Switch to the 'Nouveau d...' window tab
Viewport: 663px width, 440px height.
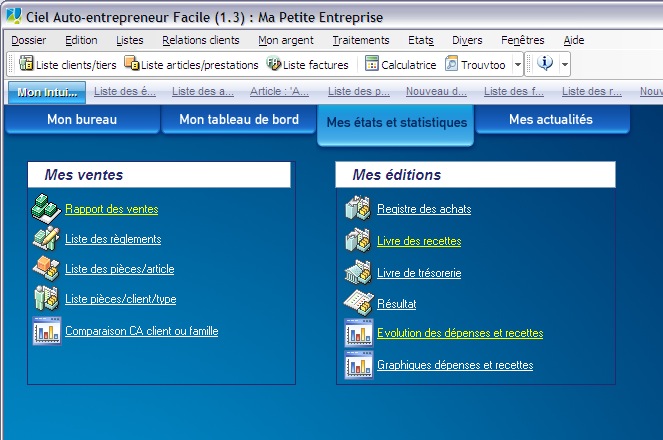pos(436,91)
